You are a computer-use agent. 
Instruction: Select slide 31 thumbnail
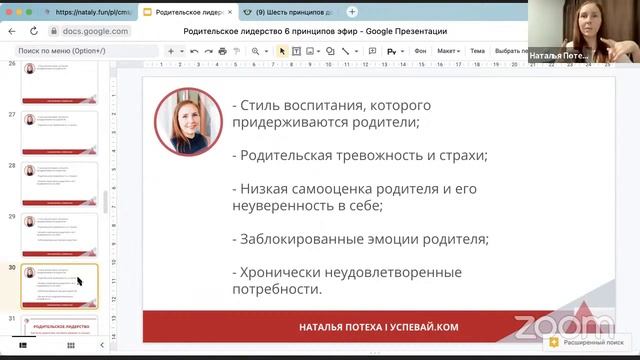click(60, 326)
